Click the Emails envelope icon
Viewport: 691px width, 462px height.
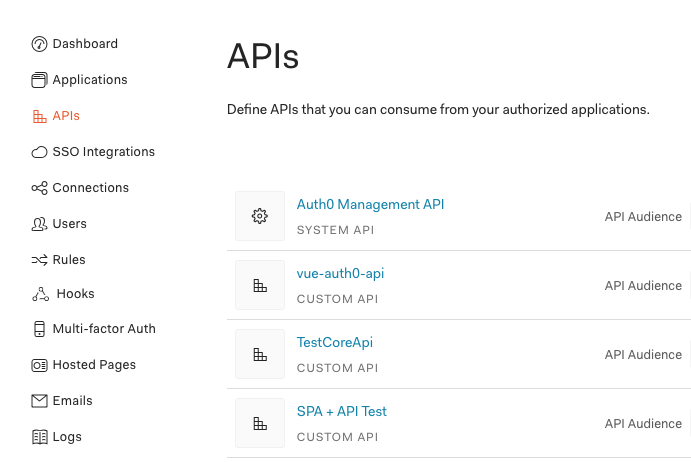(x=39, y=401)
